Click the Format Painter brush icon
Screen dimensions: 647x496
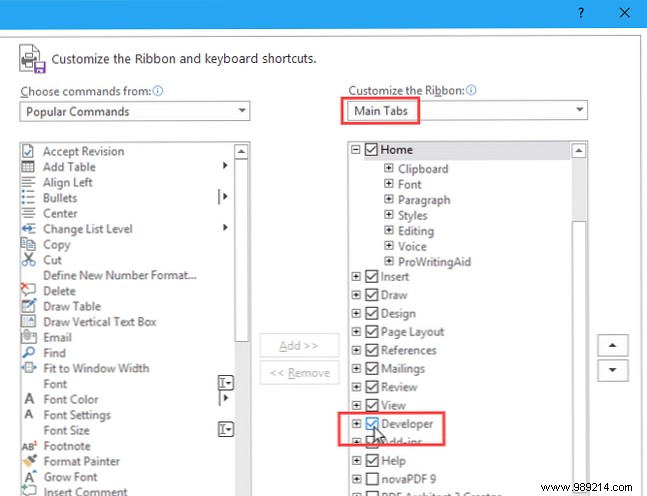pos(29,461)
